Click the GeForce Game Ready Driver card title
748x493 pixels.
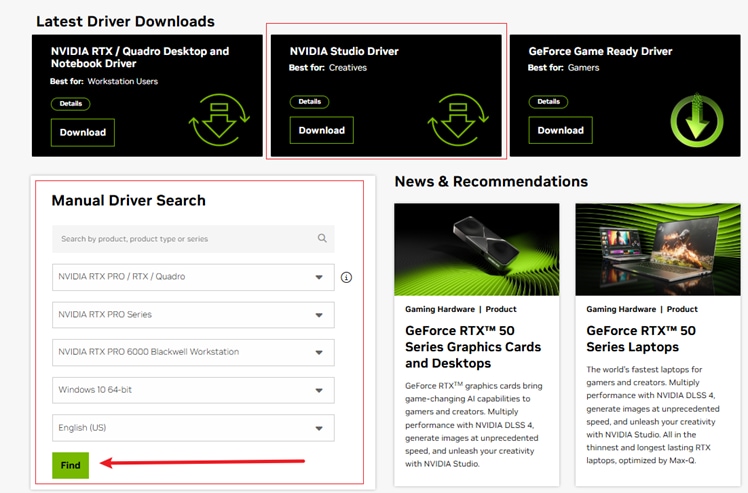click(x=600, y=51)
